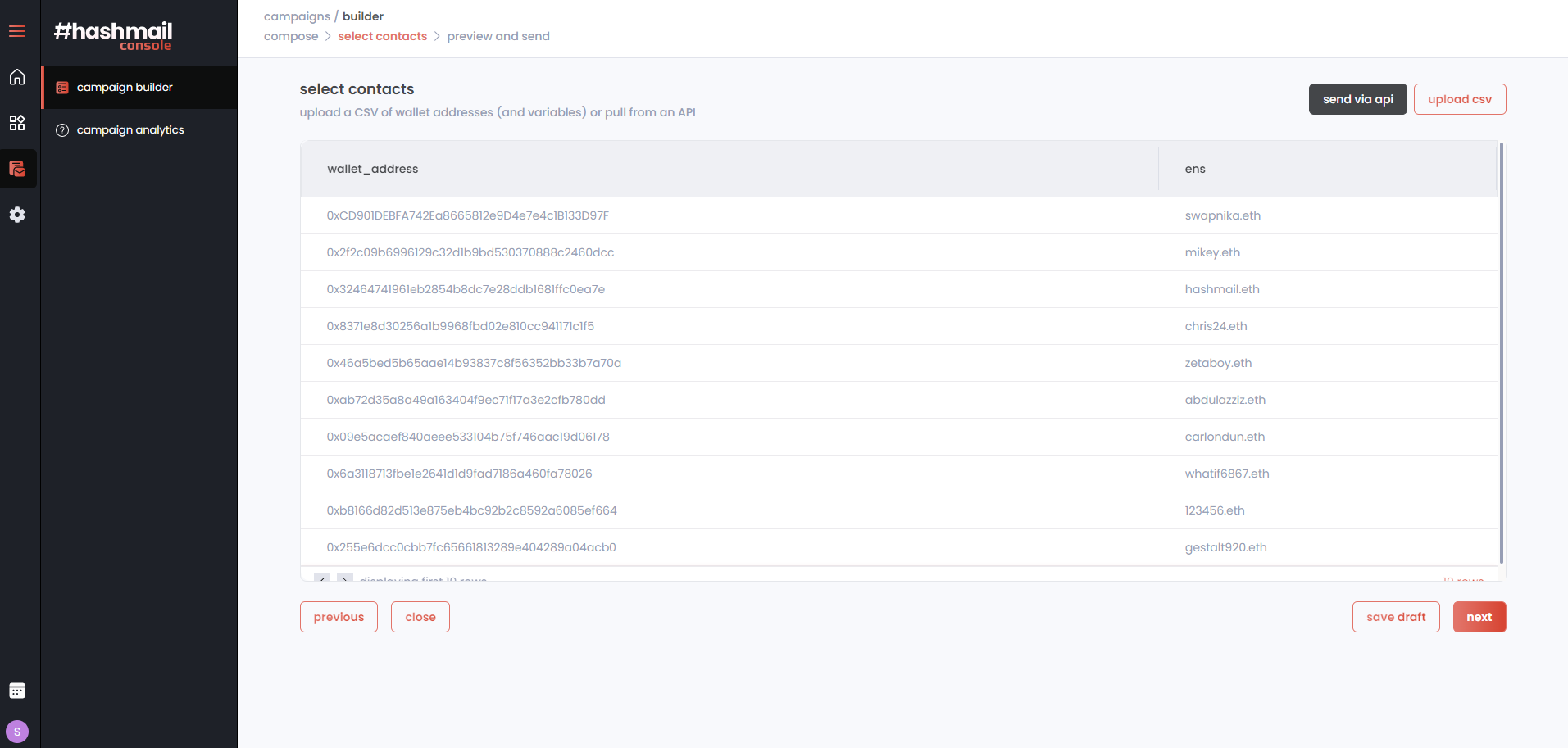1568x748 pixels.
Task: Click the previous button
Action: [x=339, y=617]
